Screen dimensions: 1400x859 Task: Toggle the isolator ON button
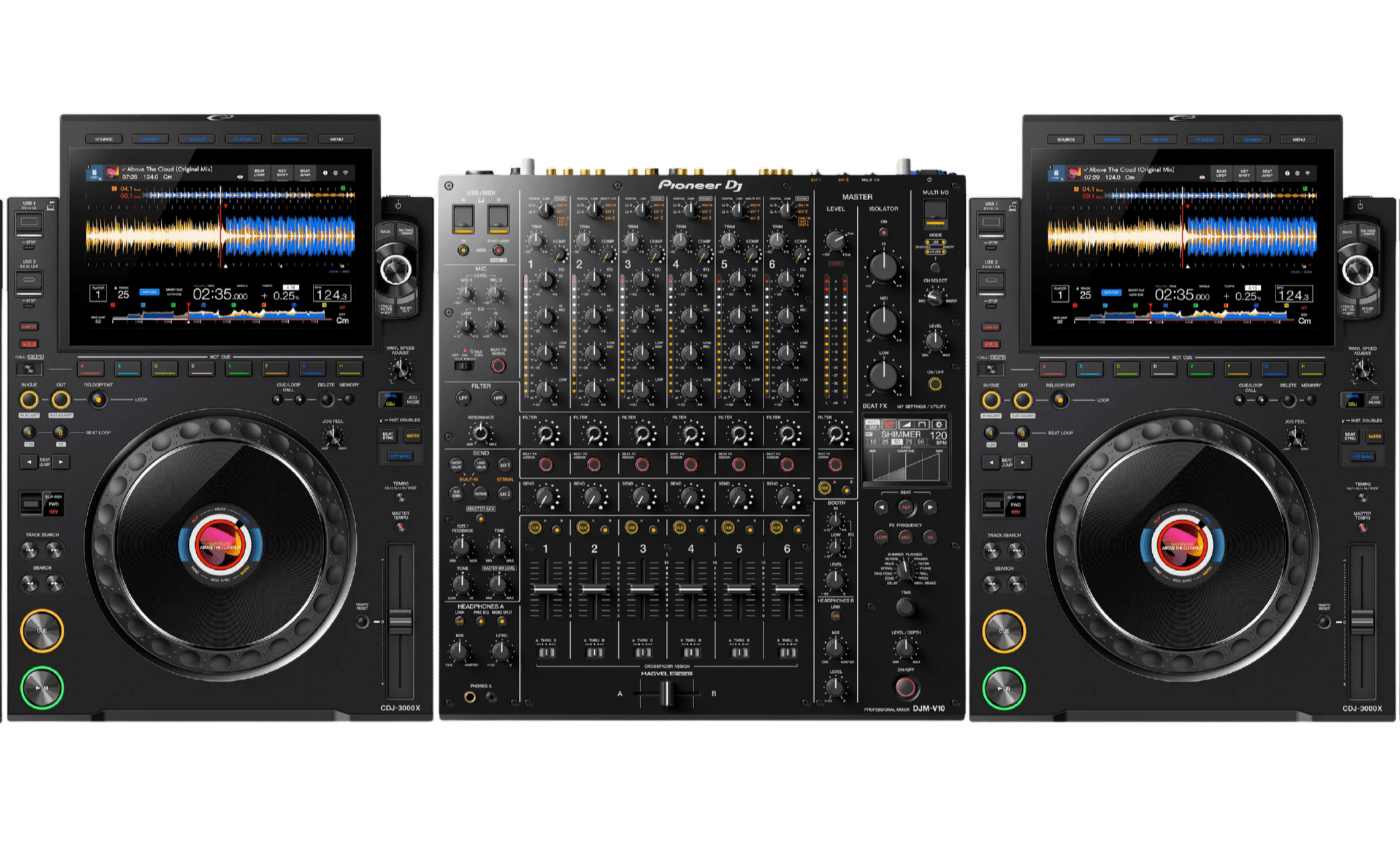pyautogui.click(x=884, y=232)
